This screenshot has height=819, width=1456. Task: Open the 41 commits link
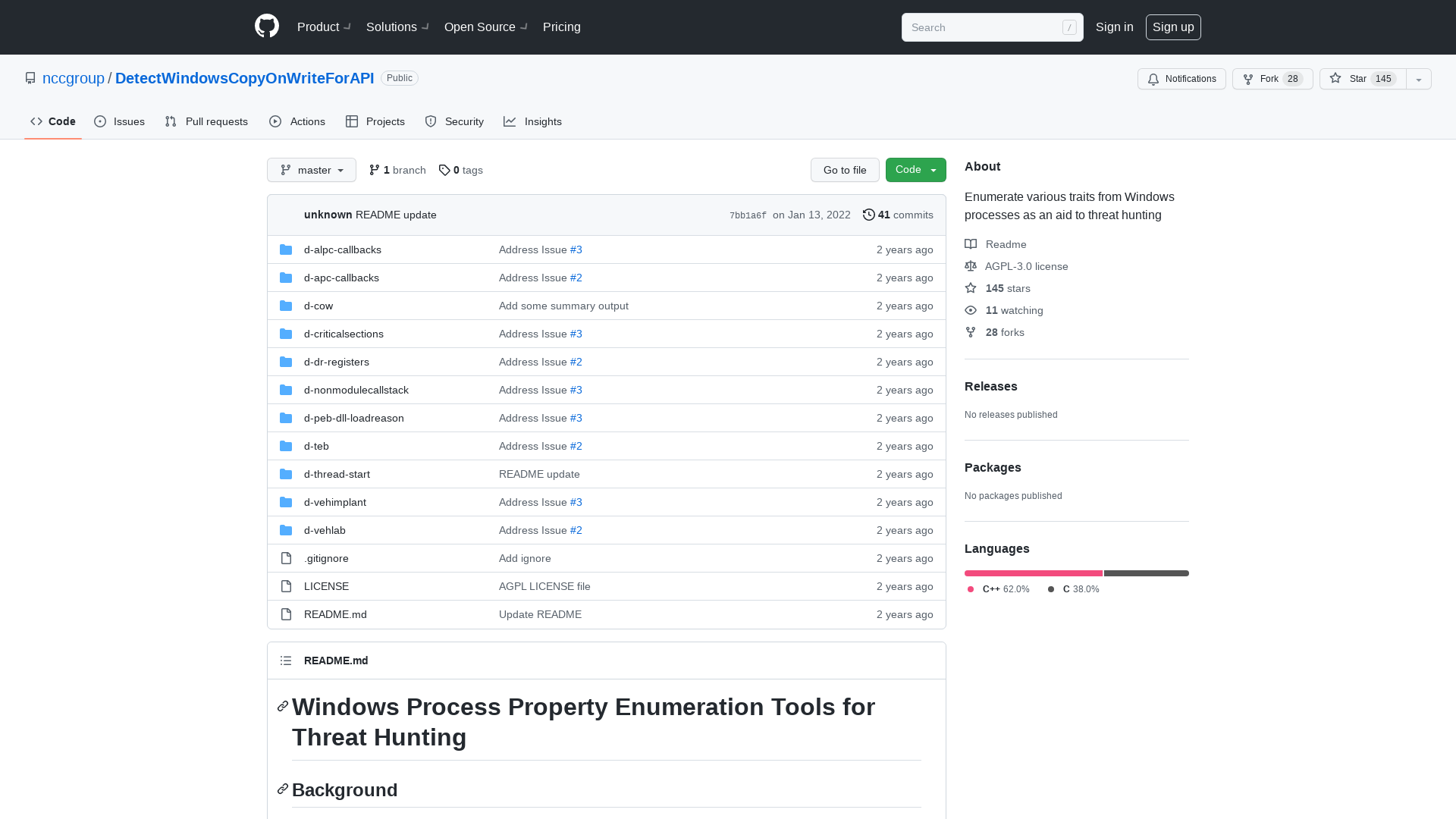point(898,215)
